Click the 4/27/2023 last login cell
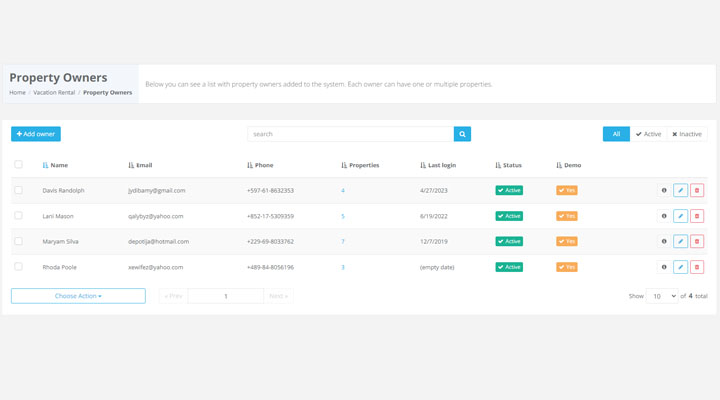 coord(433,191)
